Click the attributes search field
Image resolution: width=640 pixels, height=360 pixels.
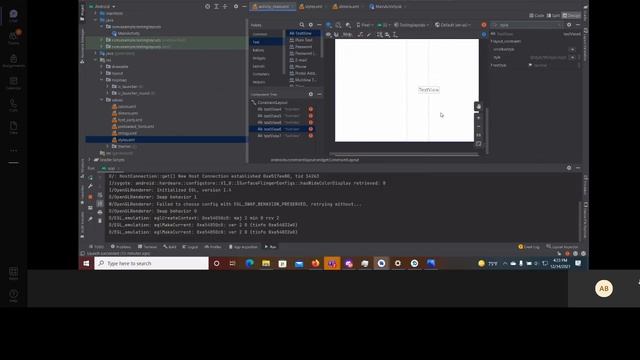[527, 25]
